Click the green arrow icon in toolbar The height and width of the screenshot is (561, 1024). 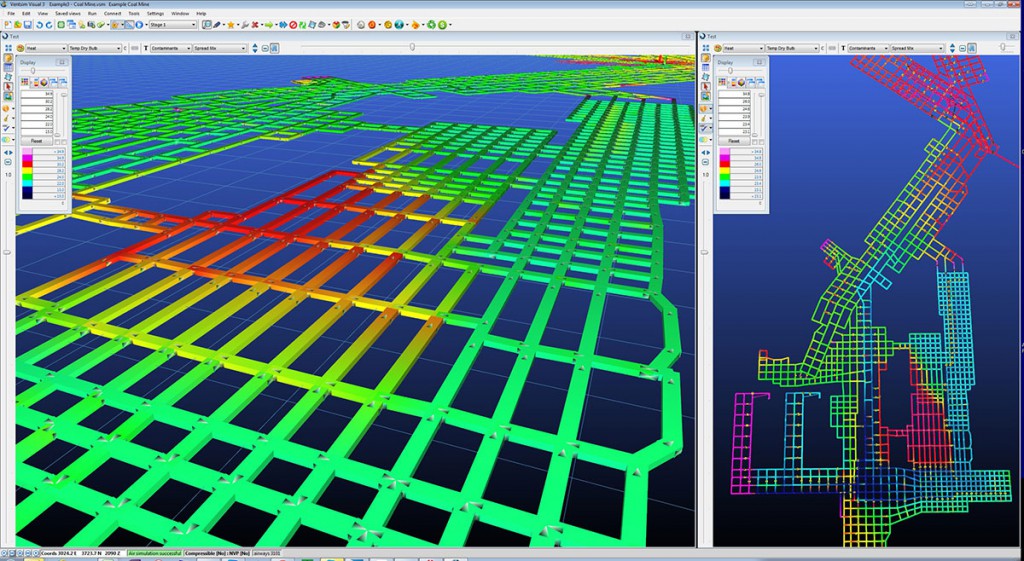tap(269, 25)
